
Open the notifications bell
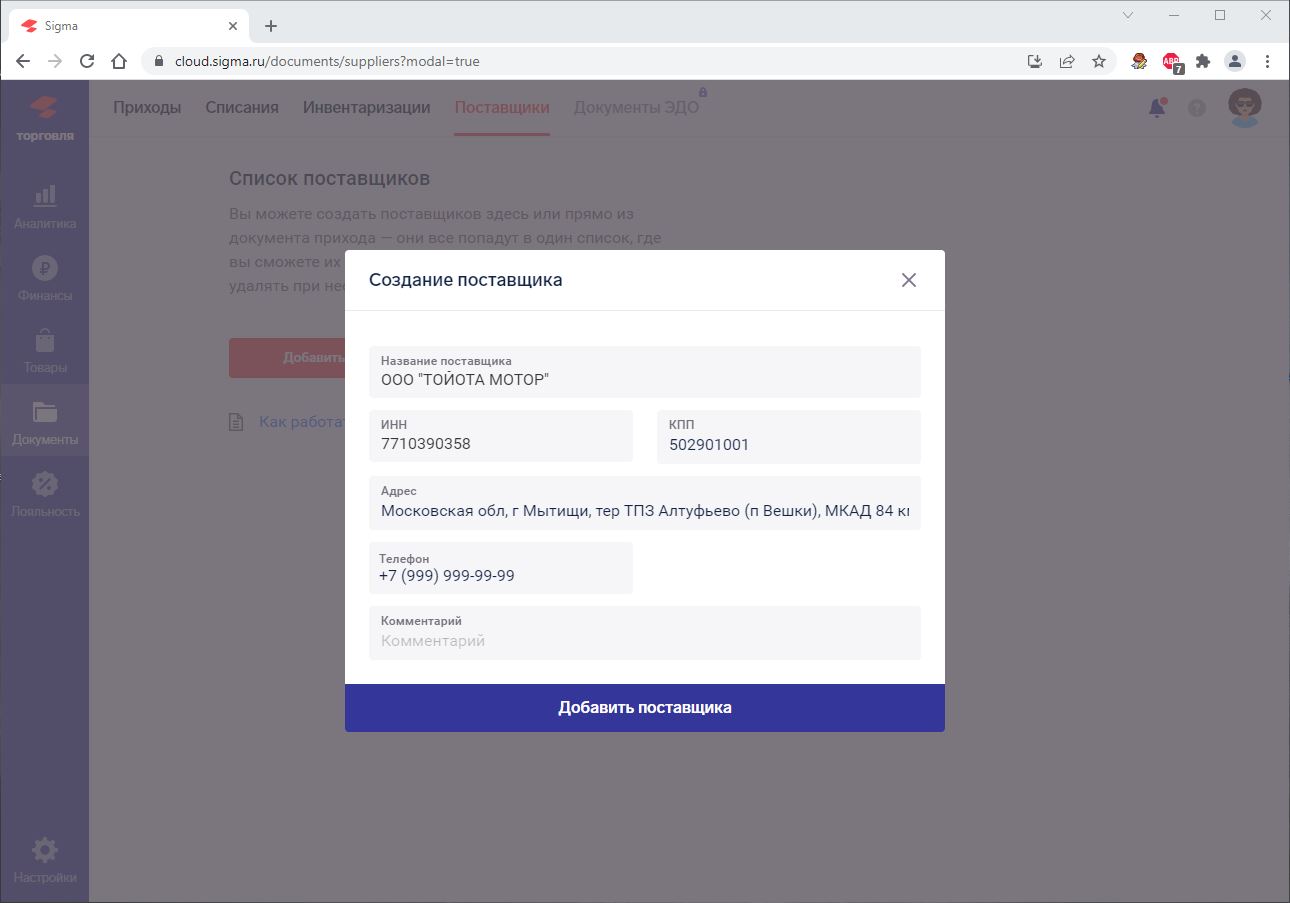(1157, 108)
